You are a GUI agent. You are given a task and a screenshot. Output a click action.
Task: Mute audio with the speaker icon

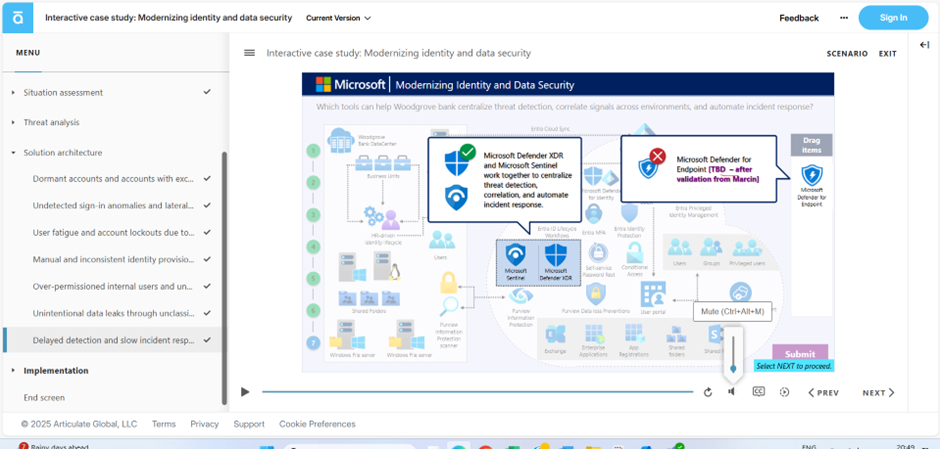click(731, 391)
